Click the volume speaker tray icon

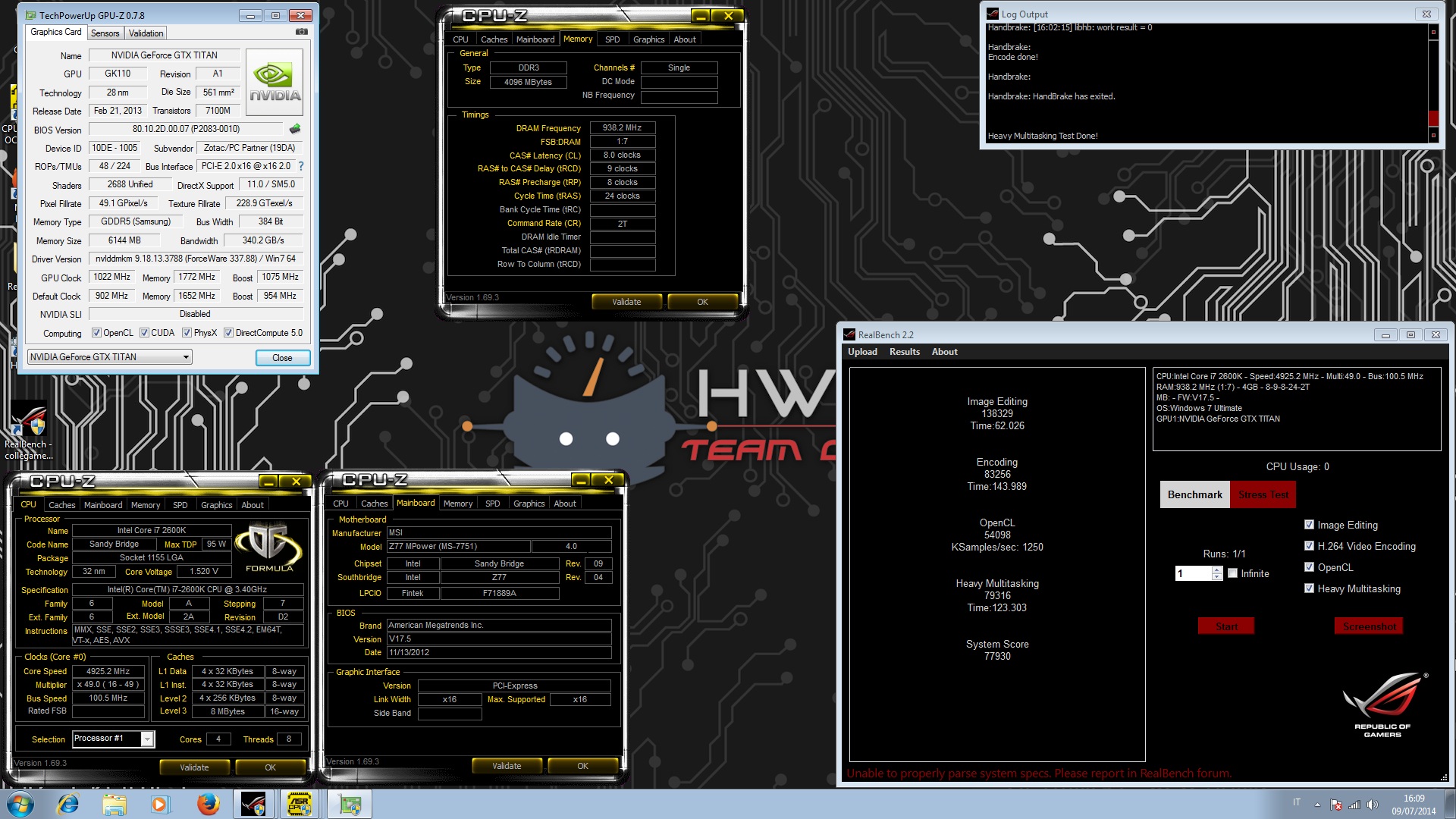click(x=1372, y=805)
